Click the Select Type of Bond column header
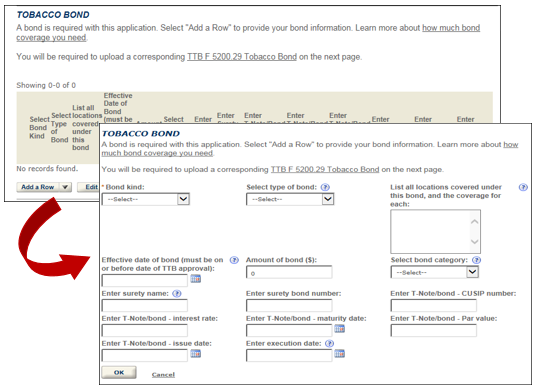Image resolution: width=538 pixels, height=390 pixels. click(61, 128)
